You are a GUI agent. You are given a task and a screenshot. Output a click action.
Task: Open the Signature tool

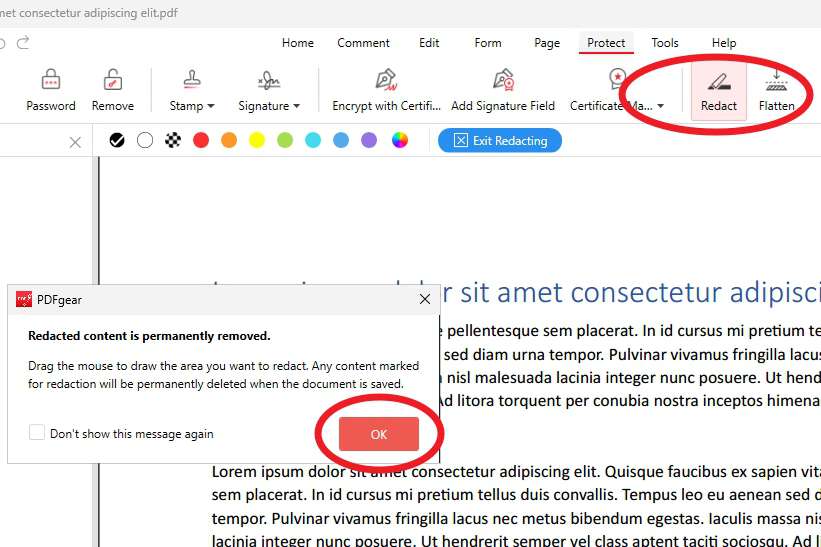(269, 90)
